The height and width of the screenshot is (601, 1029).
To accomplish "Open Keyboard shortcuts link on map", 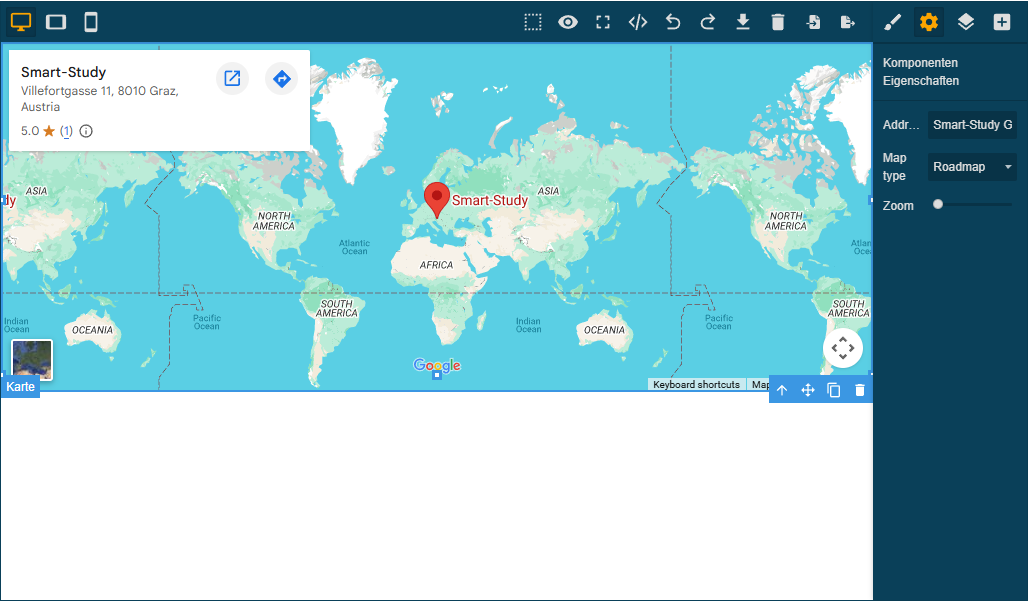I will (696, 384).
